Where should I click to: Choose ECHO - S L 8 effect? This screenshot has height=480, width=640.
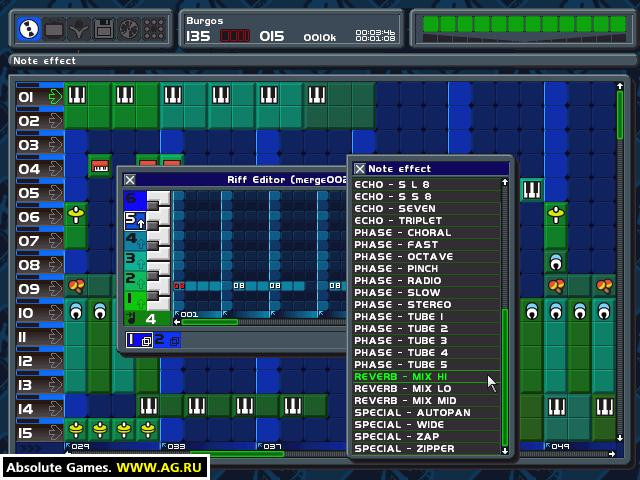426,184
